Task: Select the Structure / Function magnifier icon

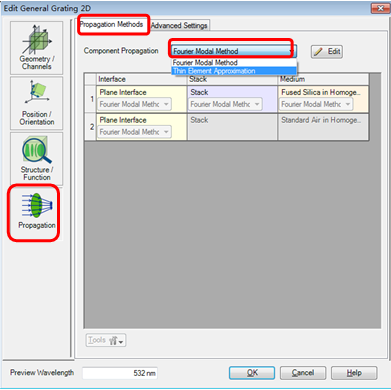Action: click(x=36, y=159)
